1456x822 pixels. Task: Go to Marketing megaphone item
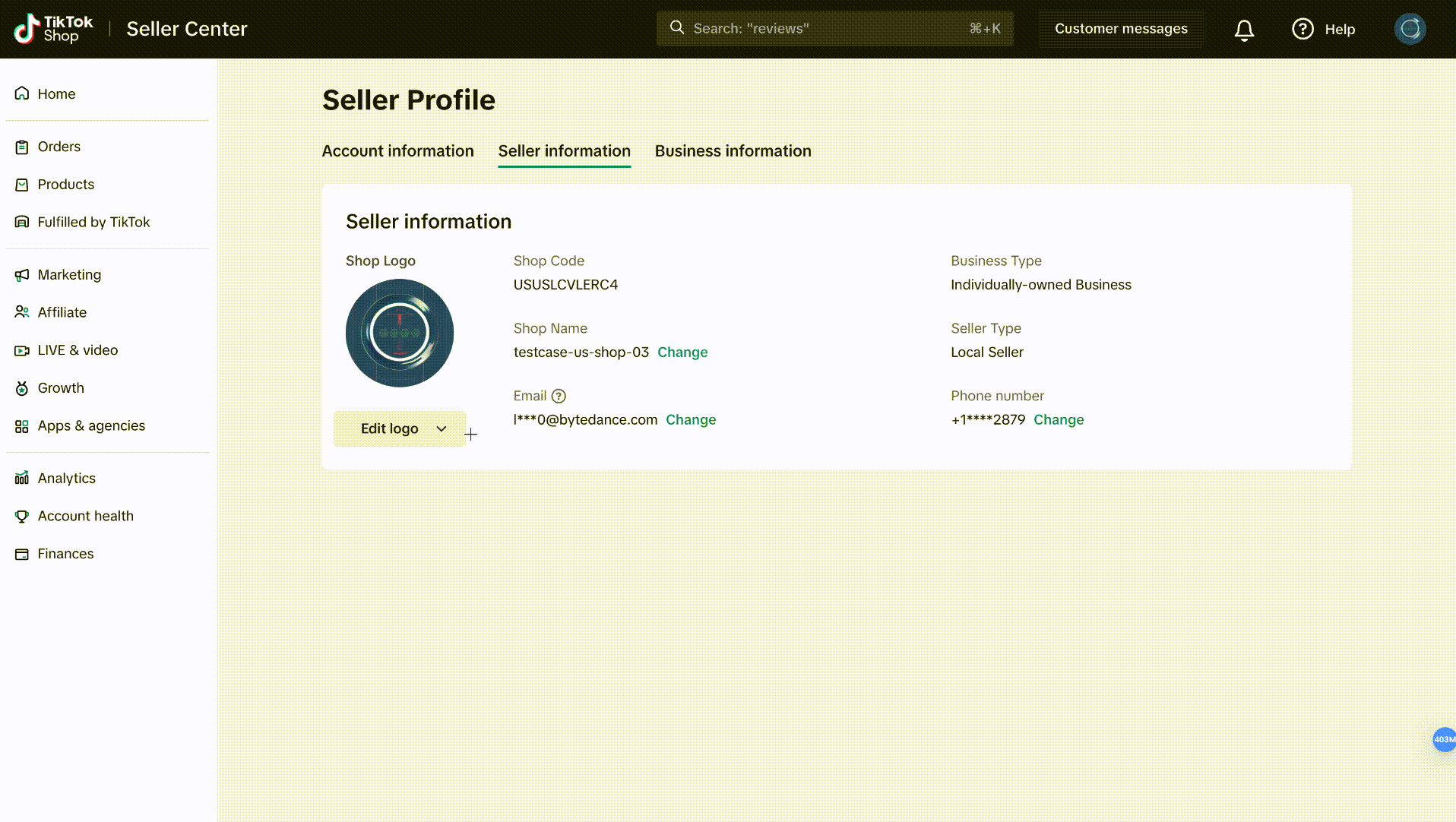(69, 275)
